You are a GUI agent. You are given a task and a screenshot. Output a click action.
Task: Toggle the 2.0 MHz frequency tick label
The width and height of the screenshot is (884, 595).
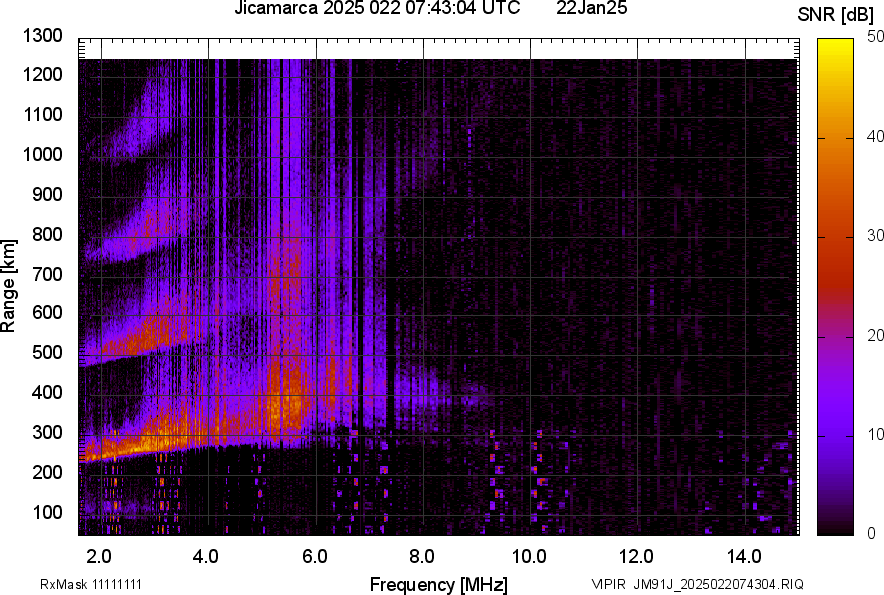coord(99,555)
